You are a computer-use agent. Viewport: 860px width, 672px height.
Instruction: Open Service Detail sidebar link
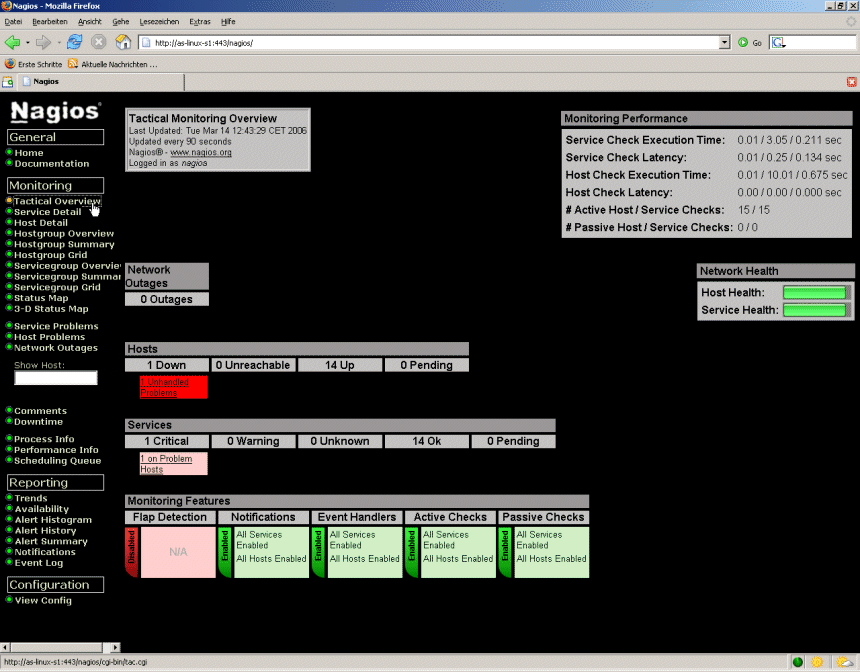click(x=47, y=212)
